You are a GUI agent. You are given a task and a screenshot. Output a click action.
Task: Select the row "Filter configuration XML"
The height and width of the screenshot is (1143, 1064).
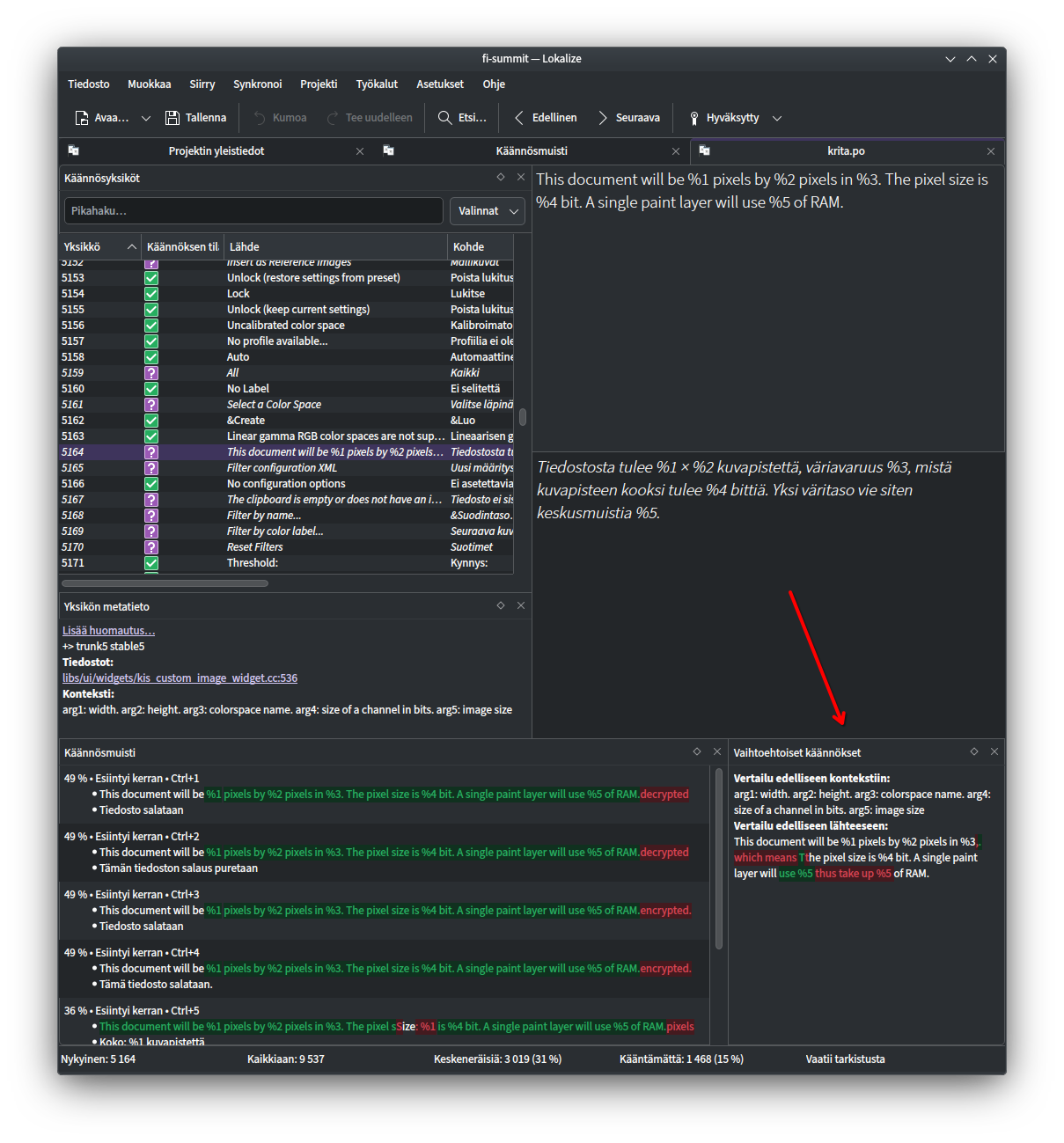[287, 468]
